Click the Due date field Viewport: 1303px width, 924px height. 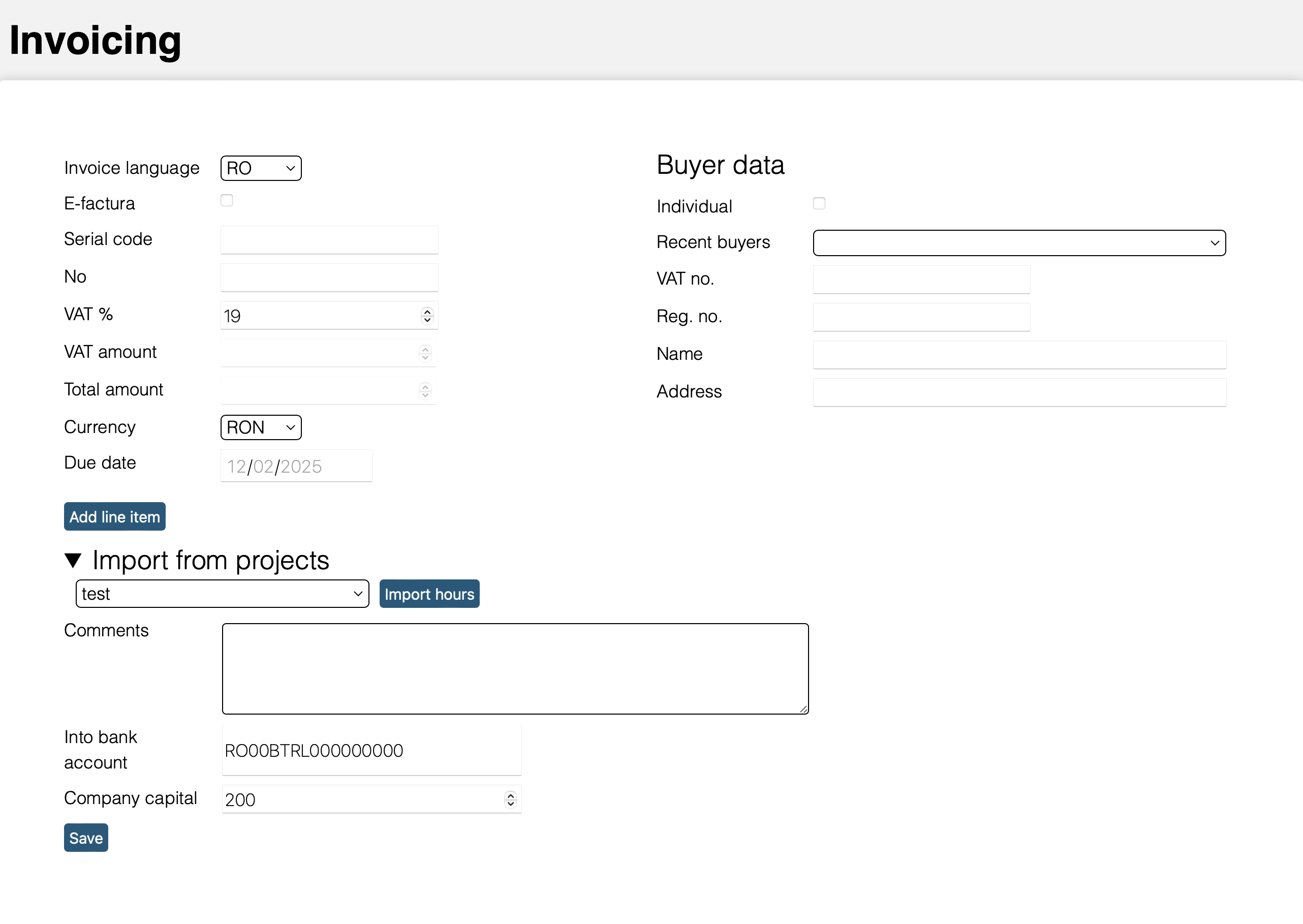pos(296,466)
